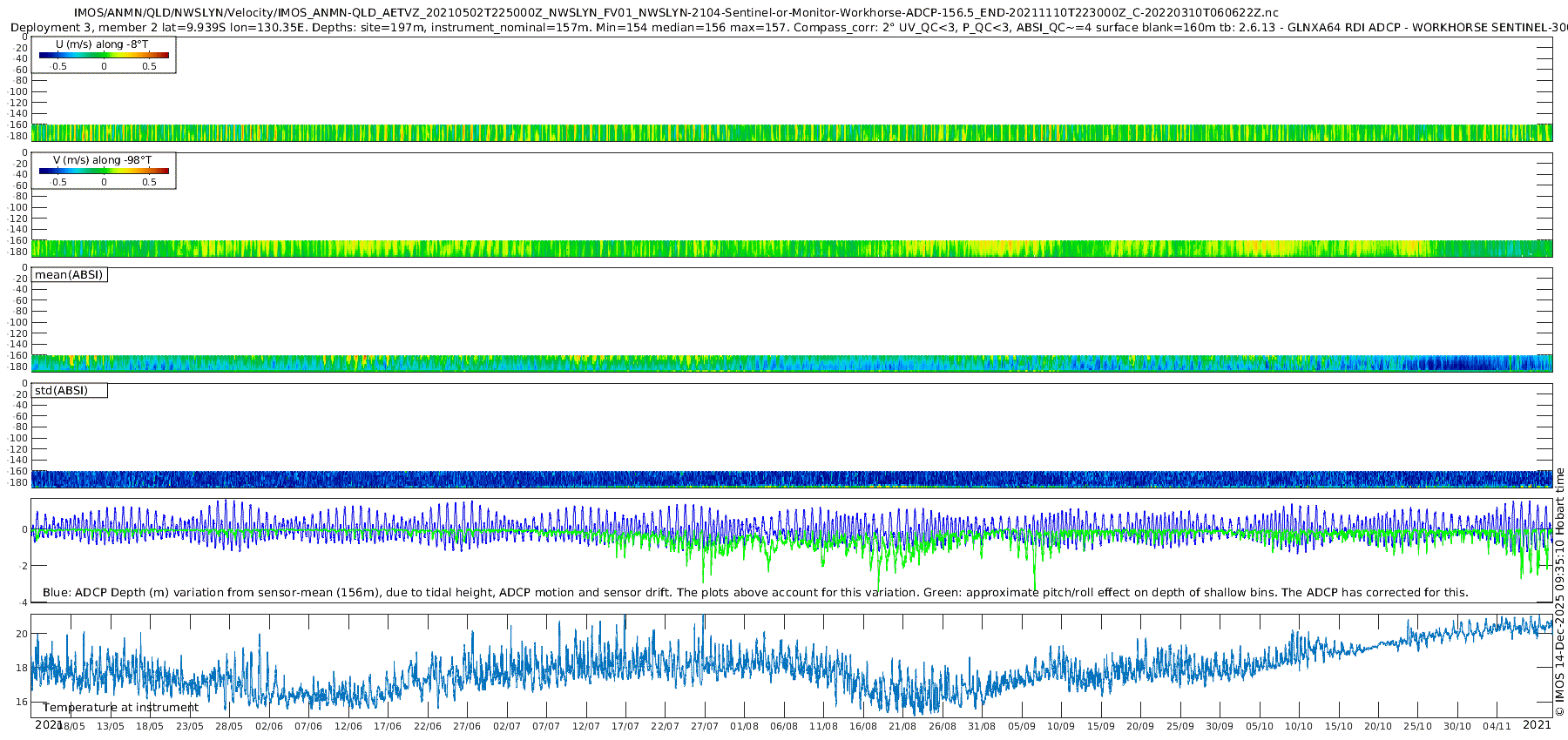
Task: Click the file path title at top
Action: point(676,12)
